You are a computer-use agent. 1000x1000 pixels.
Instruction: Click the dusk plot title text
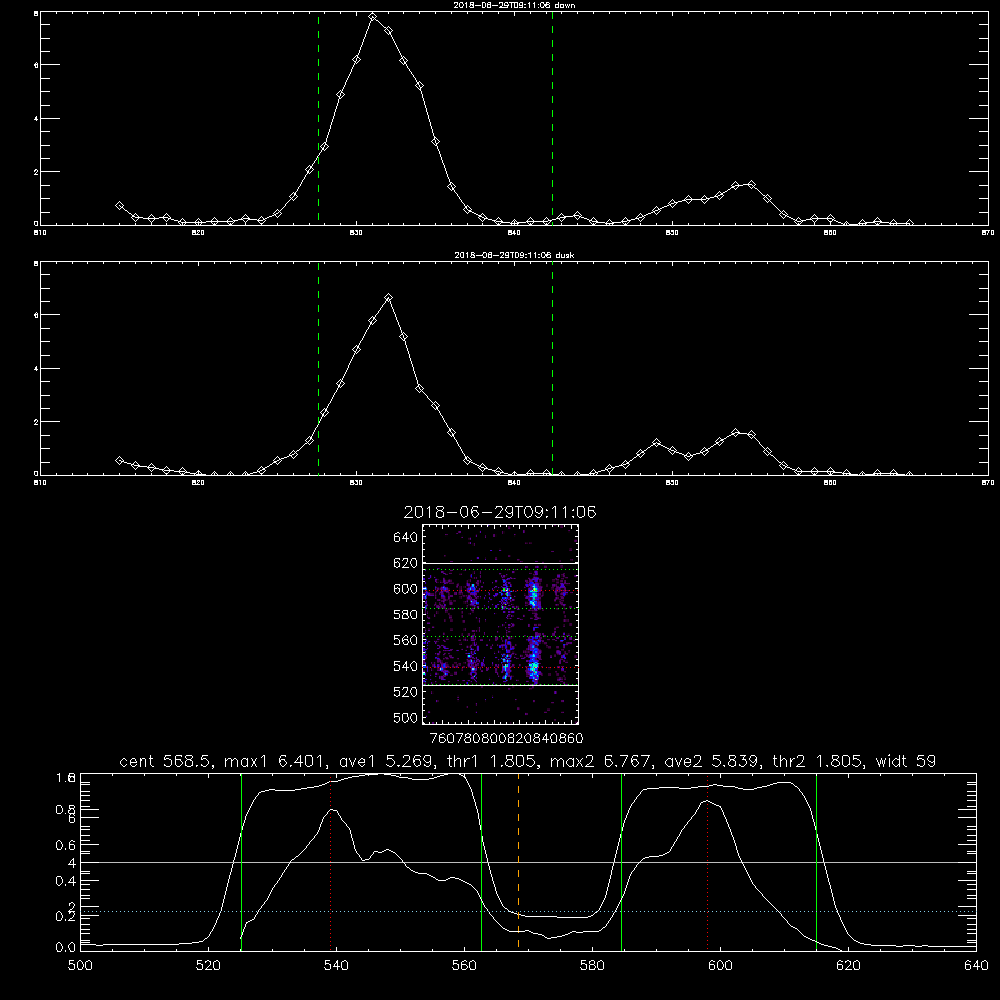click(514, 255)
